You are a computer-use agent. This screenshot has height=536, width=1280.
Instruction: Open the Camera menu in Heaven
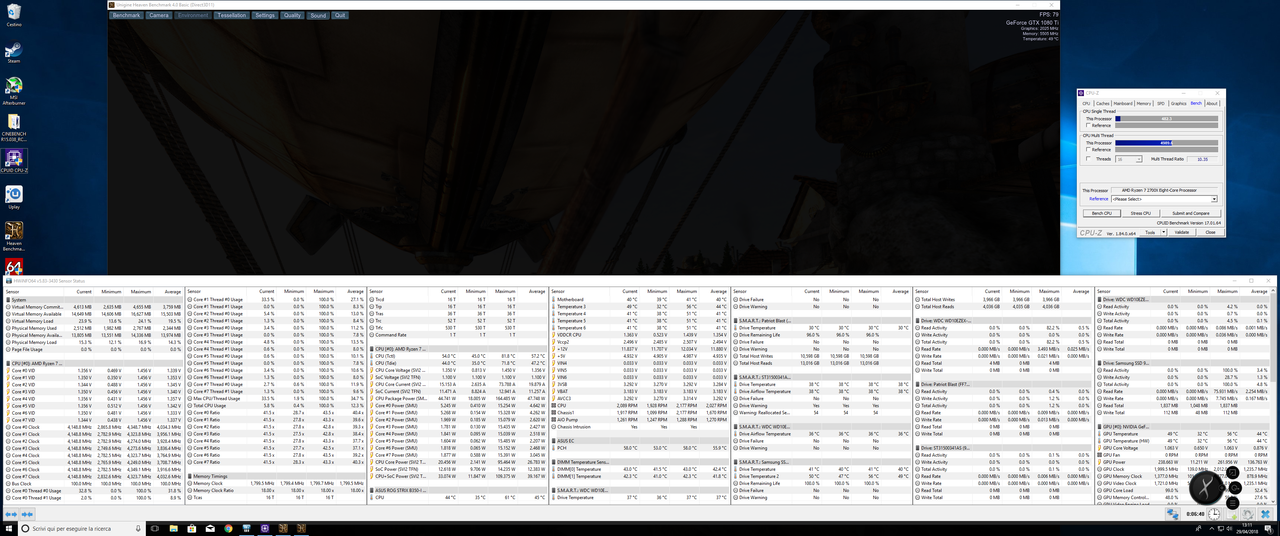click(x=159, y=16)
